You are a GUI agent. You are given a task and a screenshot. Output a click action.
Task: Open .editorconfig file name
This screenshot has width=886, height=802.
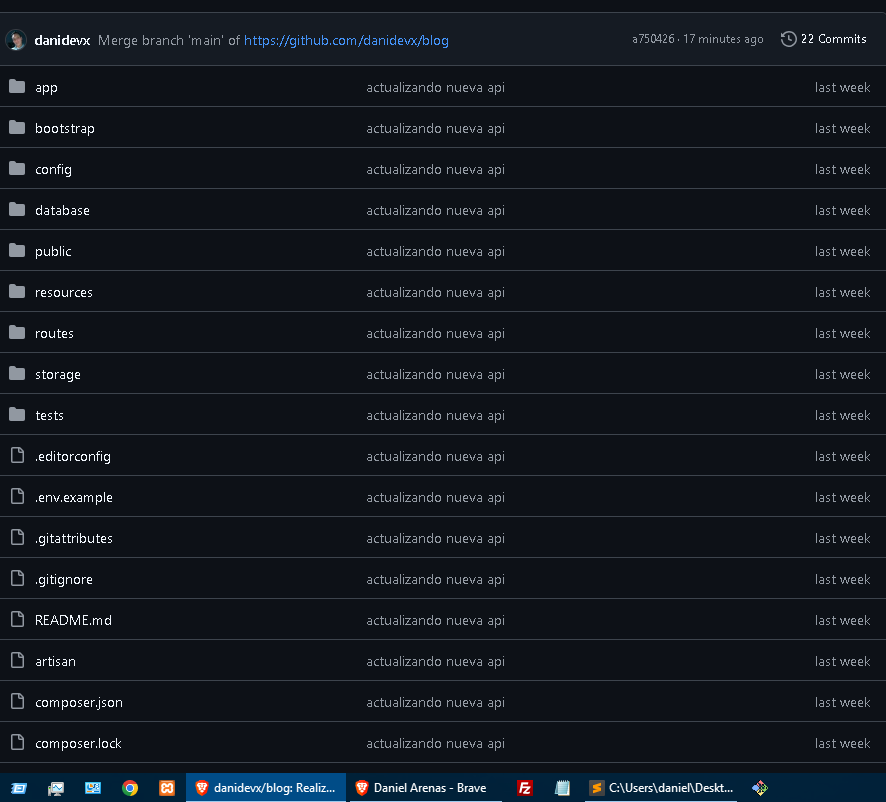tap(73, 457)
